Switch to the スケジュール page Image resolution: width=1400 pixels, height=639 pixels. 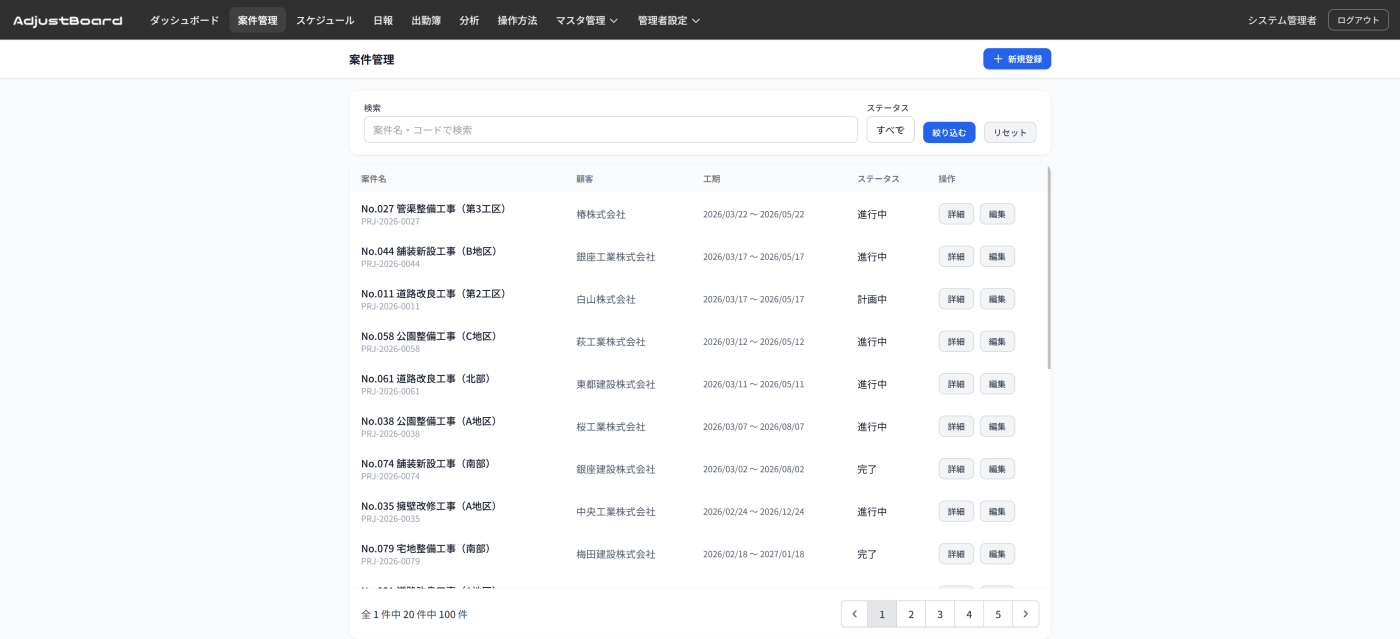coord(325,20)
